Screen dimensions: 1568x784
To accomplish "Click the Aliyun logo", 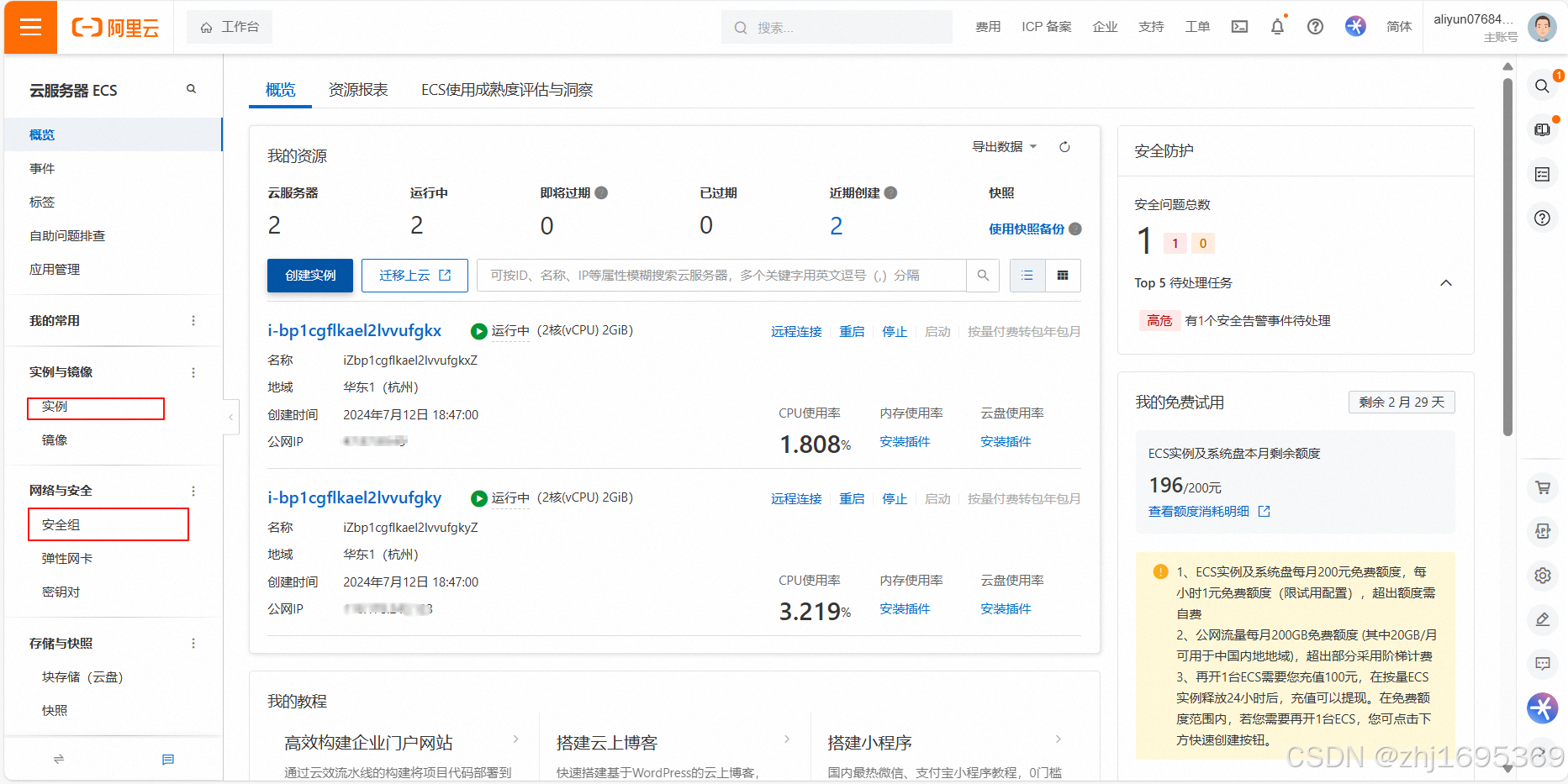I will click(x=115, y=28).
